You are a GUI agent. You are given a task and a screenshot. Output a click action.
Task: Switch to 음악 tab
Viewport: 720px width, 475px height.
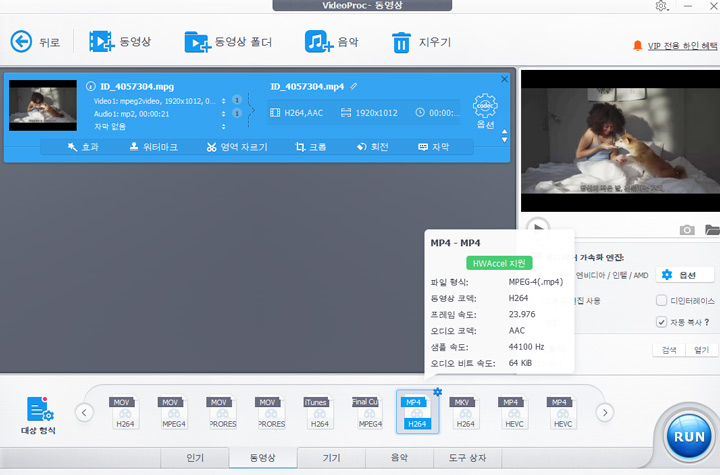point(399,458)
